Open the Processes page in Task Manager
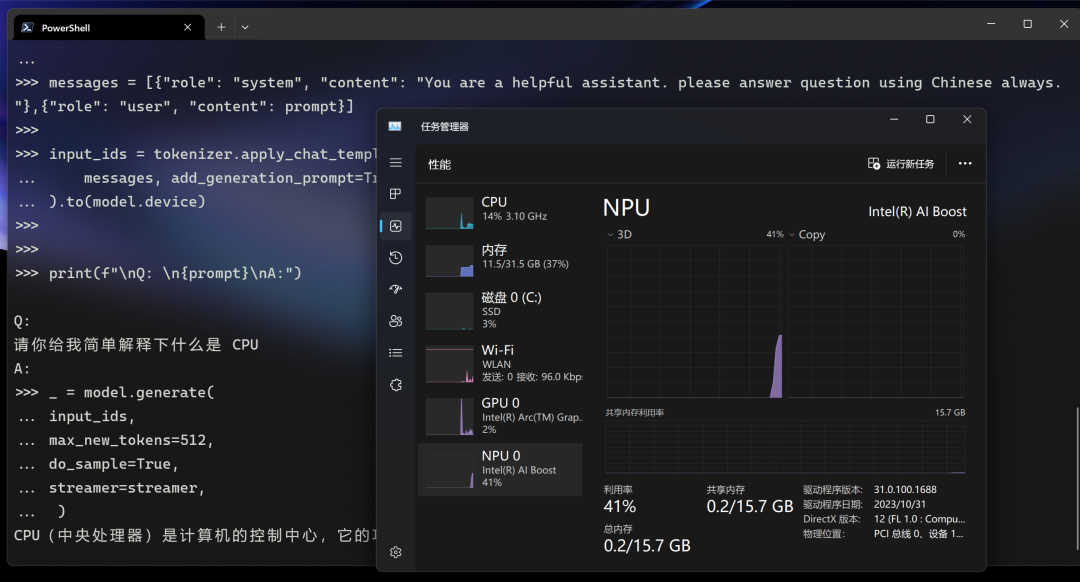Screen dimensions: 1080x582 (x=395, y=194)
